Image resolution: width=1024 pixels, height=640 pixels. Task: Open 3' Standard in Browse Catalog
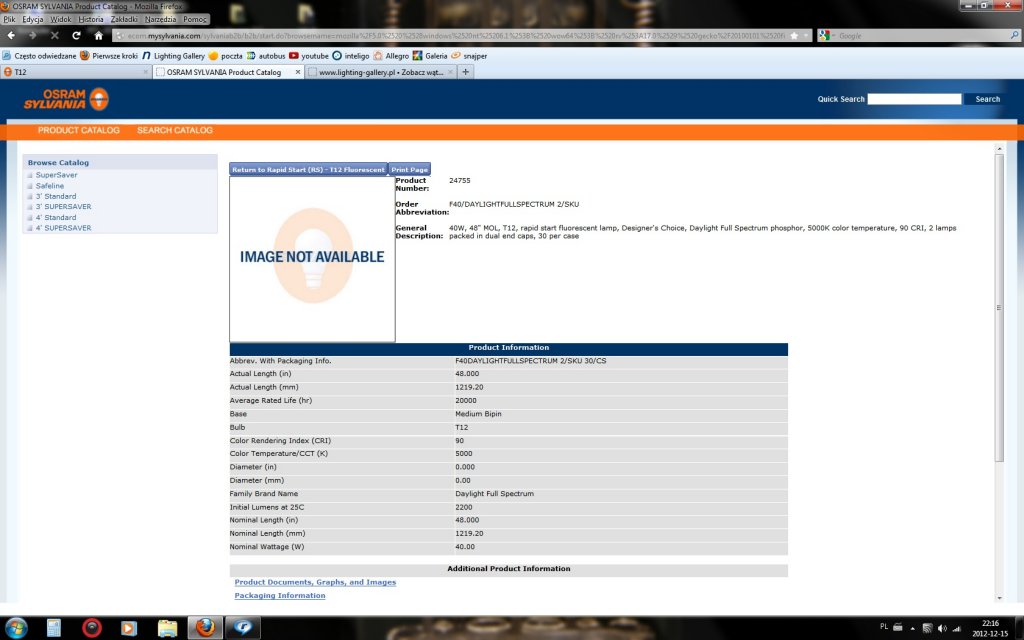click(56, 197)
